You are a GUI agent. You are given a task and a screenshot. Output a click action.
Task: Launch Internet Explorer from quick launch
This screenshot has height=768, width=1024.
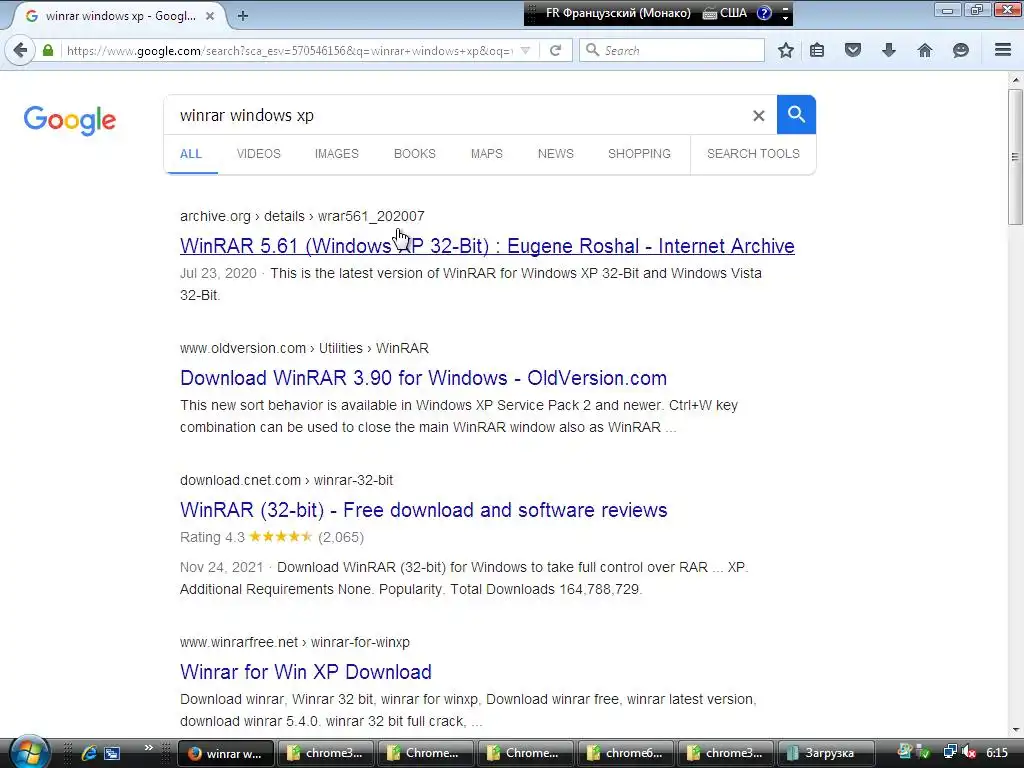(x=88, y=753)
